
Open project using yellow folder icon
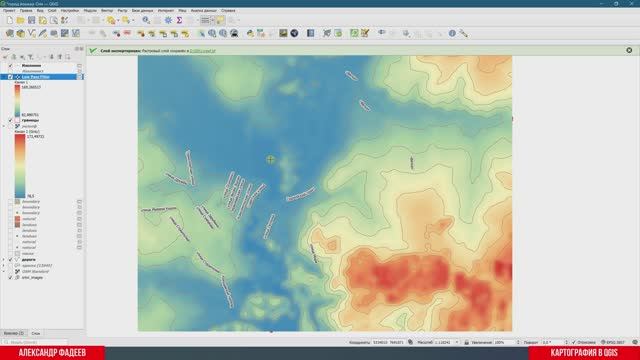20,20
